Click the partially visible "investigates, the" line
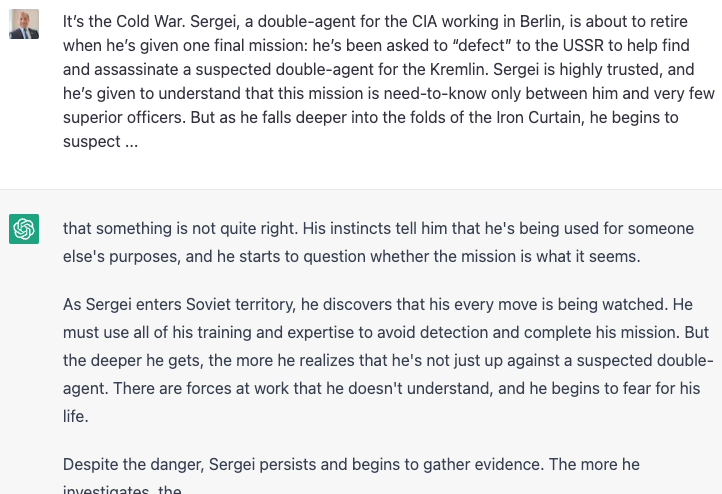722x494 pixels. [x=122, y=489]
